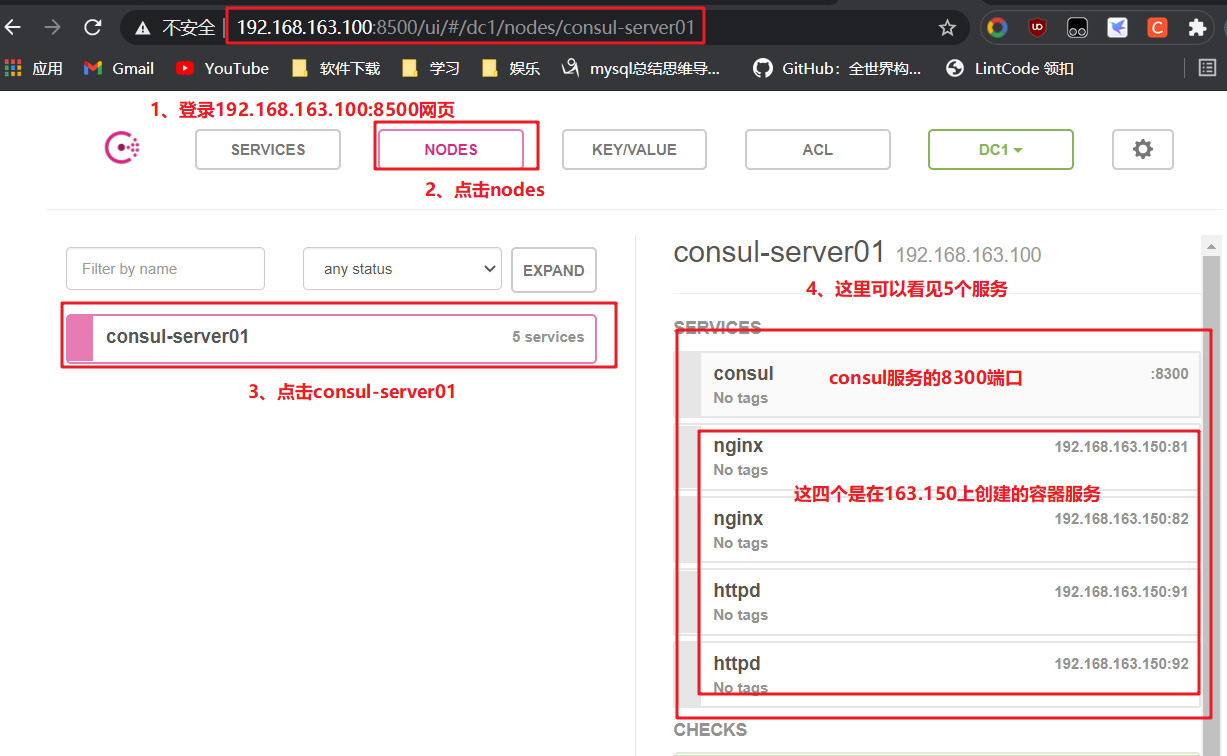Open the 学习 bookmark folder
1227x756 pixels.
pyautogui.click(x=430, y=68)
